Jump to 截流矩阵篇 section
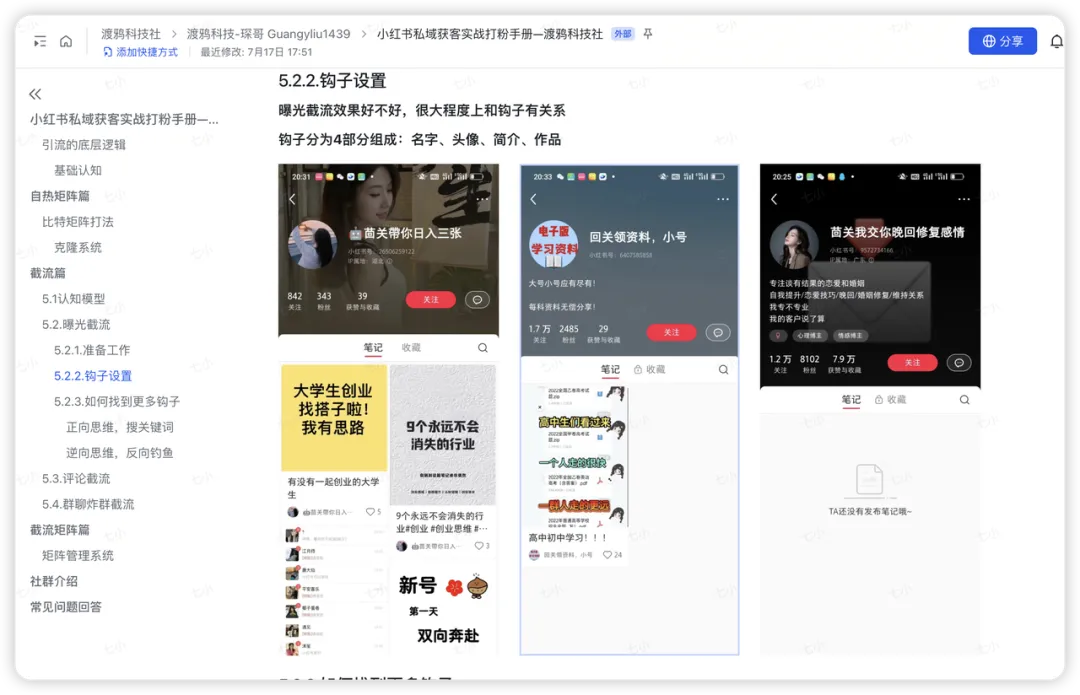Image resolution: width=1080 pixels, height=695 pixels. coord(60,530)
